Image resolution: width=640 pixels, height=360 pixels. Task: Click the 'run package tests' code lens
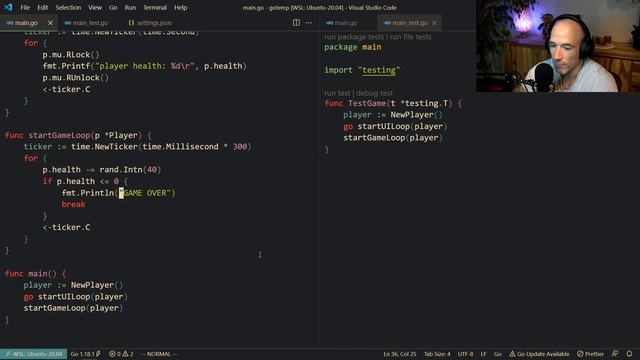pos(354,37)
